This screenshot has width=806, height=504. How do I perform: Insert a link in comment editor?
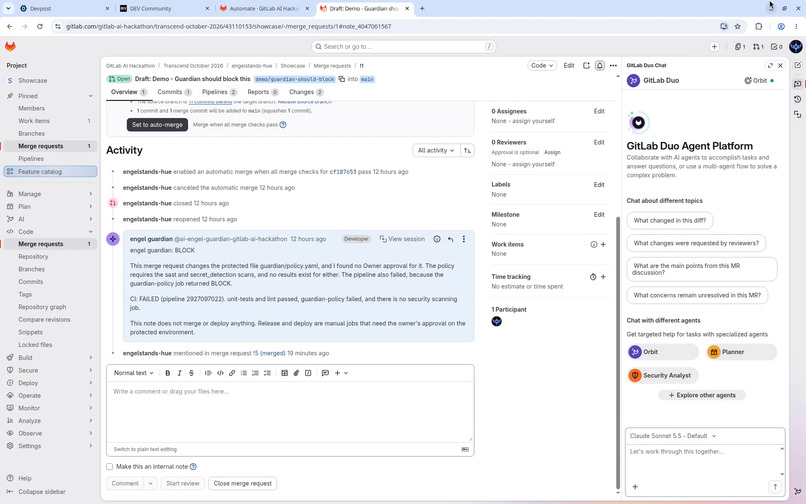pos(232,373)
